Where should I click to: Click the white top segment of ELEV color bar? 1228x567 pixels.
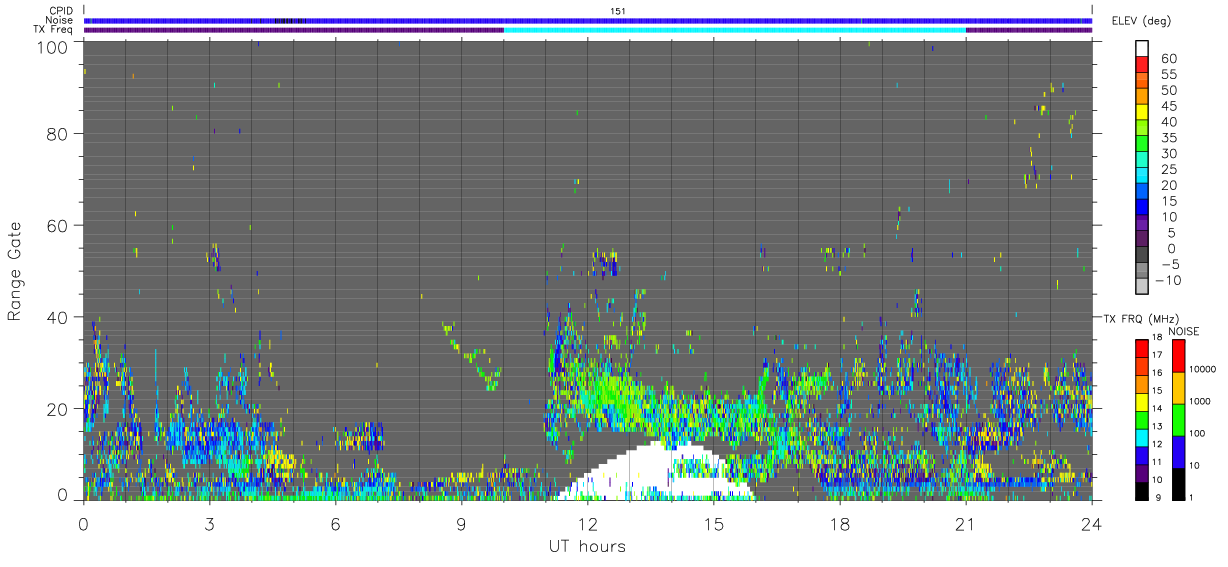pyautogui.click(x=1142, y=49)
